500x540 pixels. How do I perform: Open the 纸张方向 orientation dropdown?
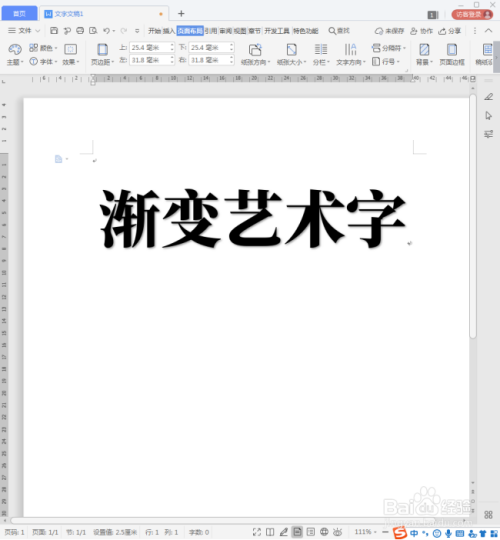pyautogui.click(x=255, y=54)
